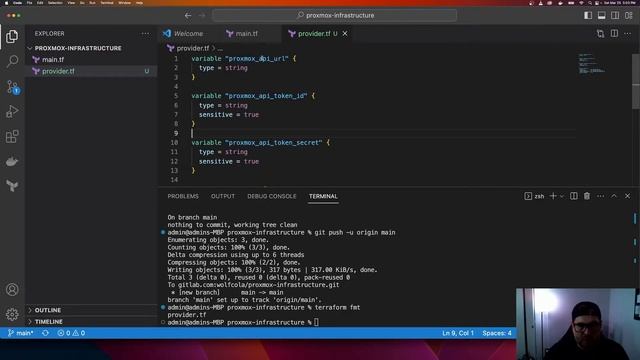
Task: Click provider.tf in the breadcrumb
Action: click(193, 48)
